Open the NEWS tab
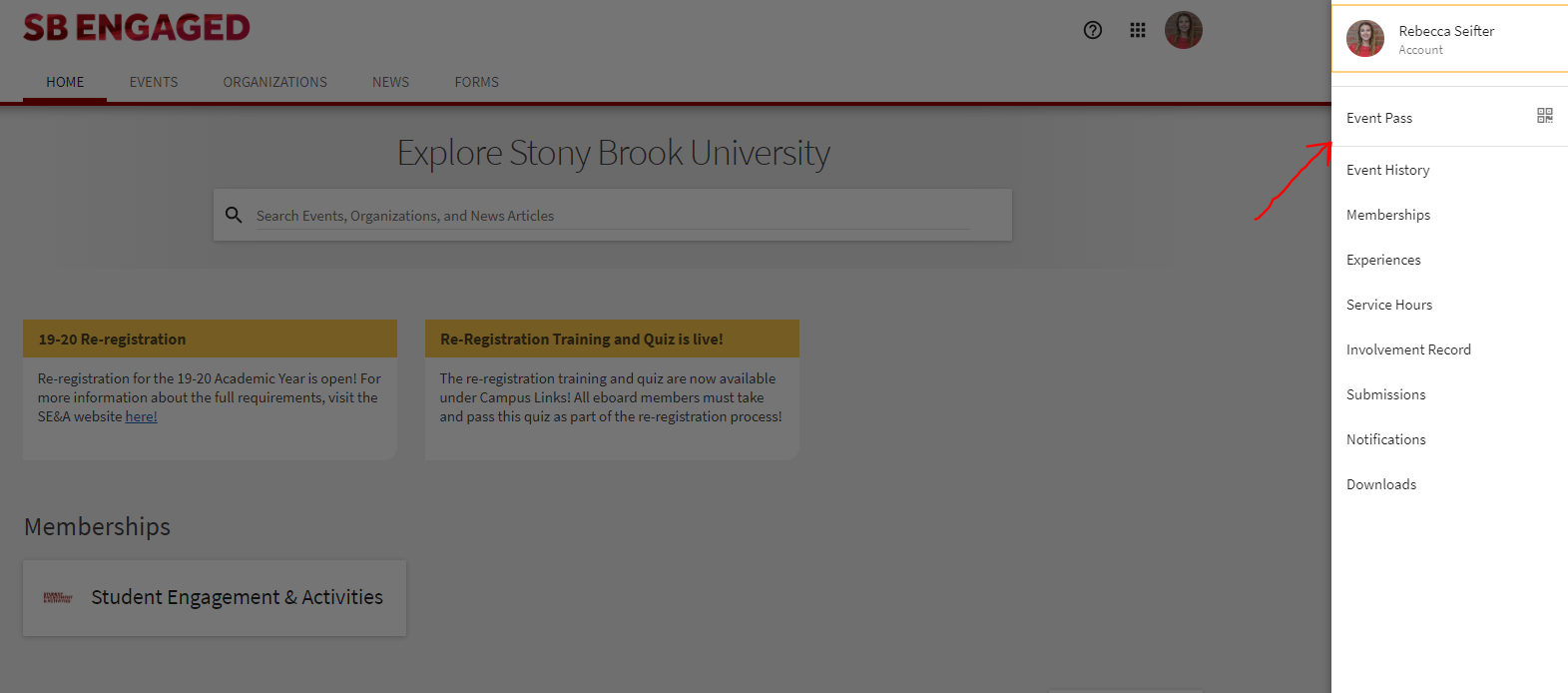Screen dimensions: 1568x693 [x=390, y=82]
